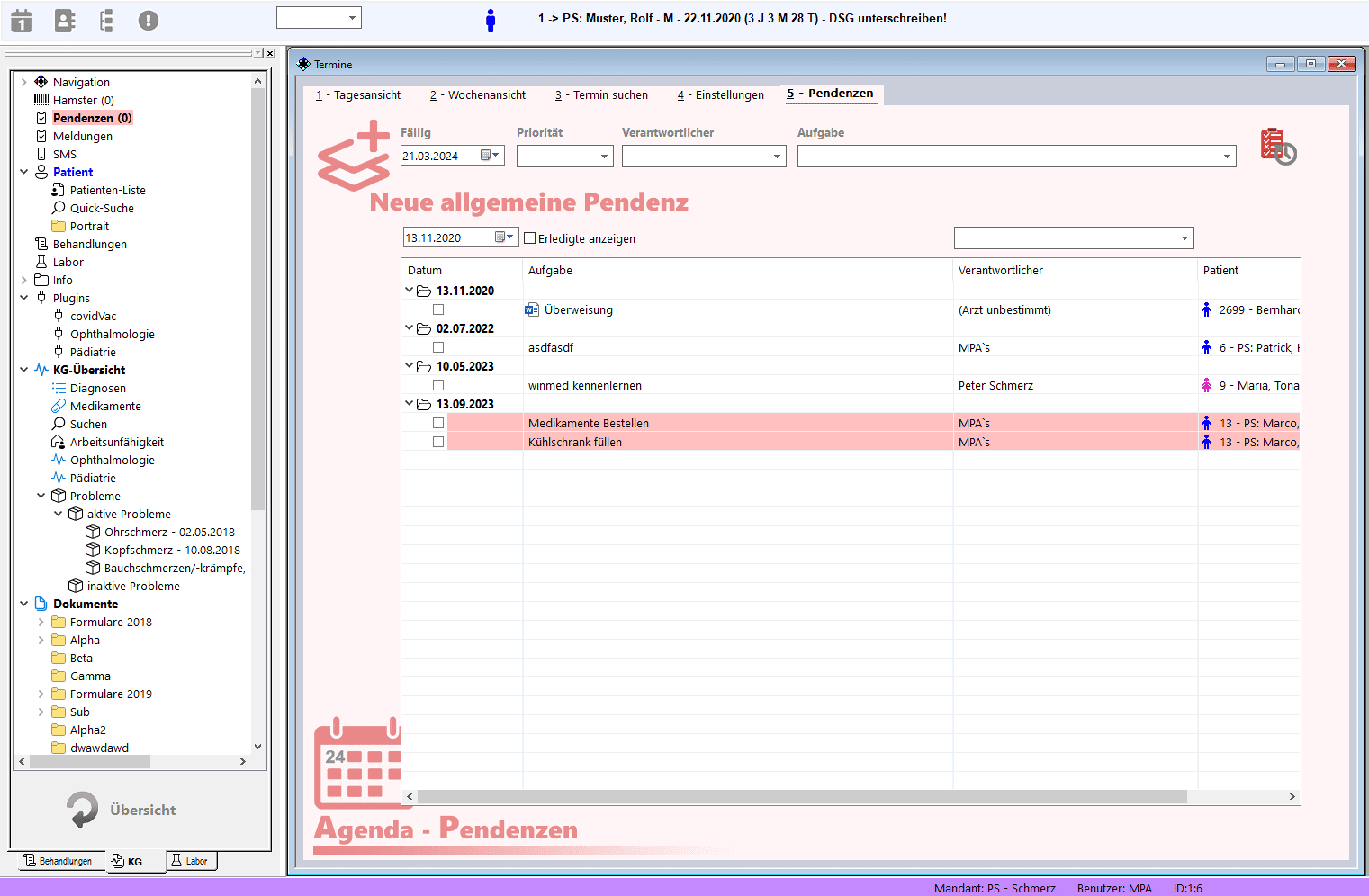Select Pendenzen (0) in navigation tree

click(92, 118)
